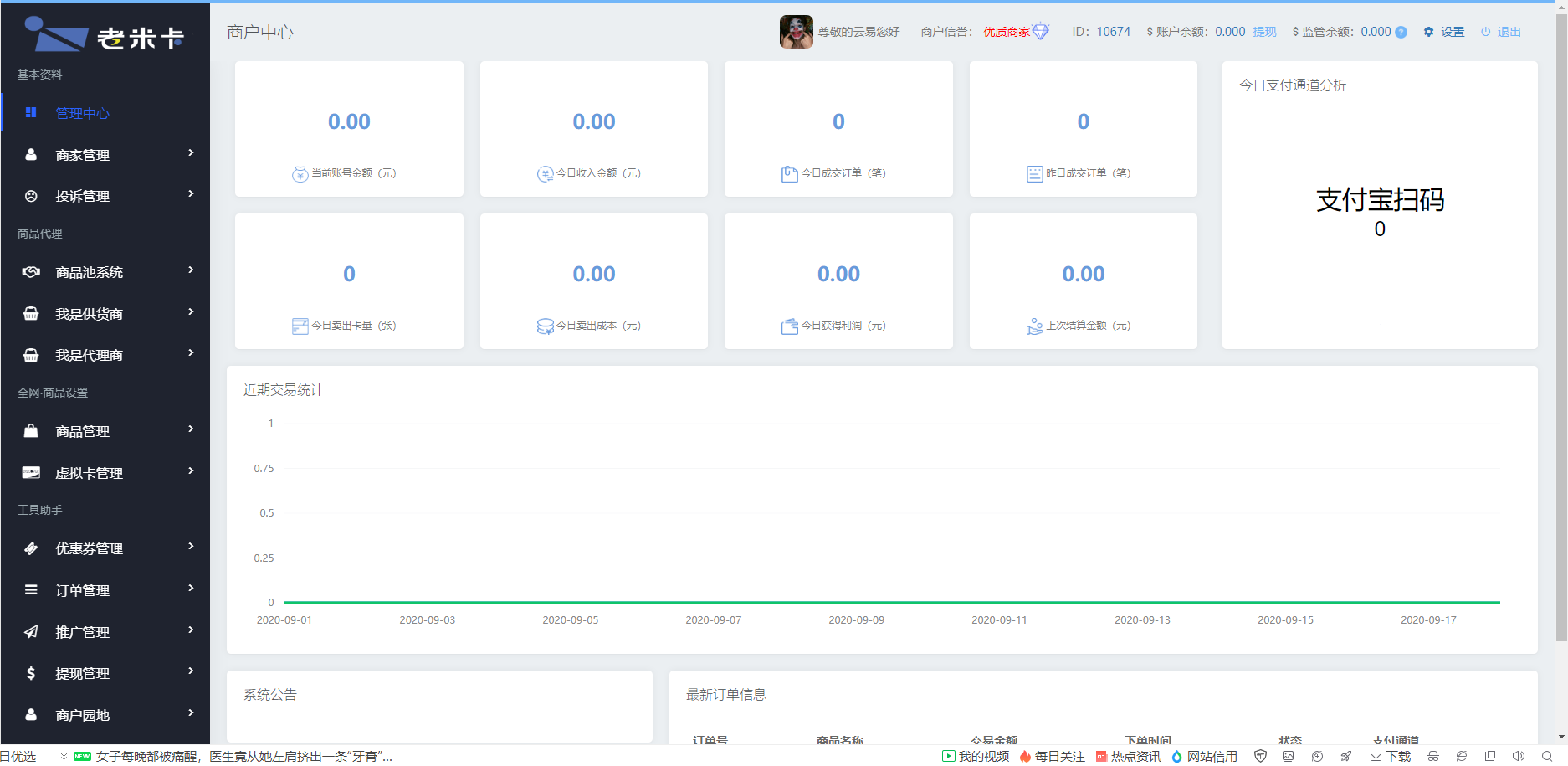This screenshot has height=766, width=1568.
Task: Click the 今日成交订单 card icon
Action: pyautogui.click(x=789, y=174)
